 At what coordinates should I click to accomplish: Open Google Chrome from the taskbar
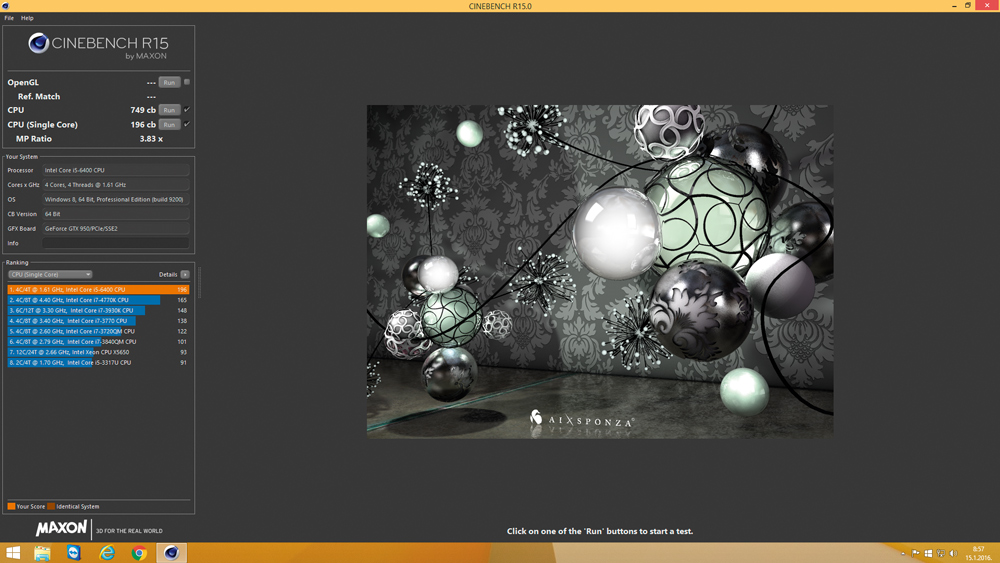[x=139, y=553]
